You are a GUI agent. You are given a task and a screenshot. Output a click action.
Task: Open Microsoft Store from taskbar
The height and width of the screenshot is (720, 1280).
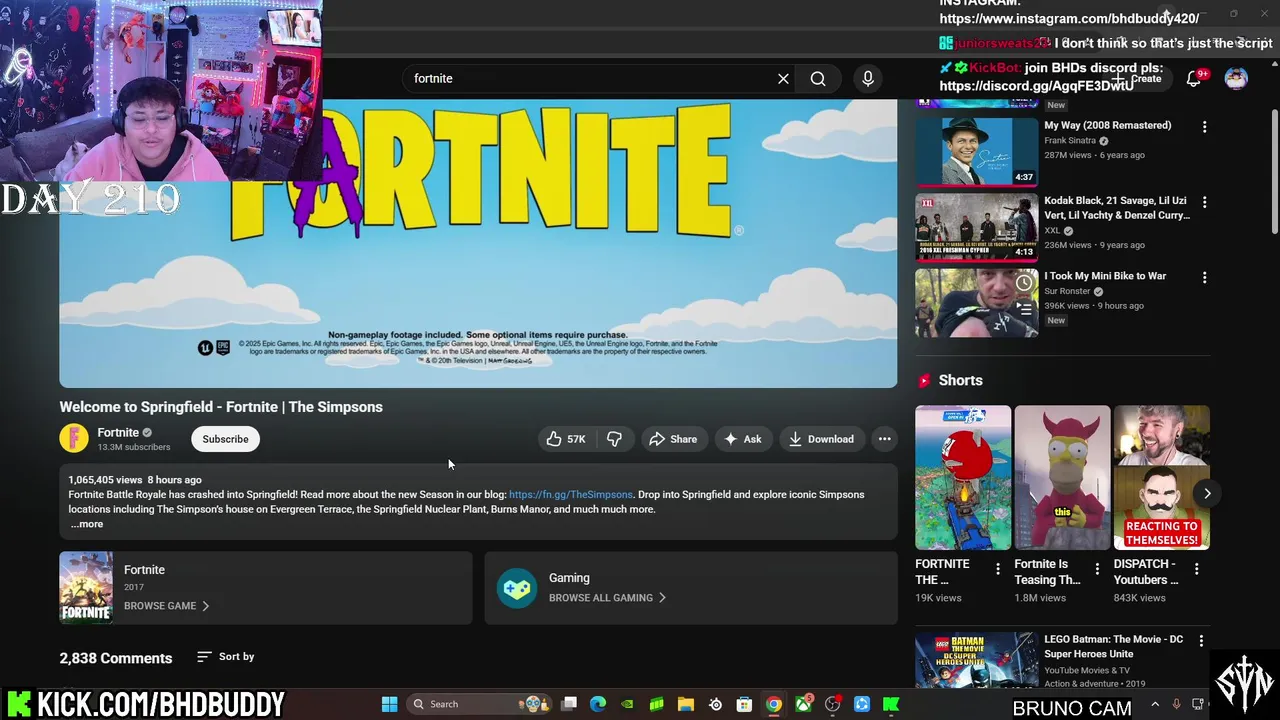744,704
